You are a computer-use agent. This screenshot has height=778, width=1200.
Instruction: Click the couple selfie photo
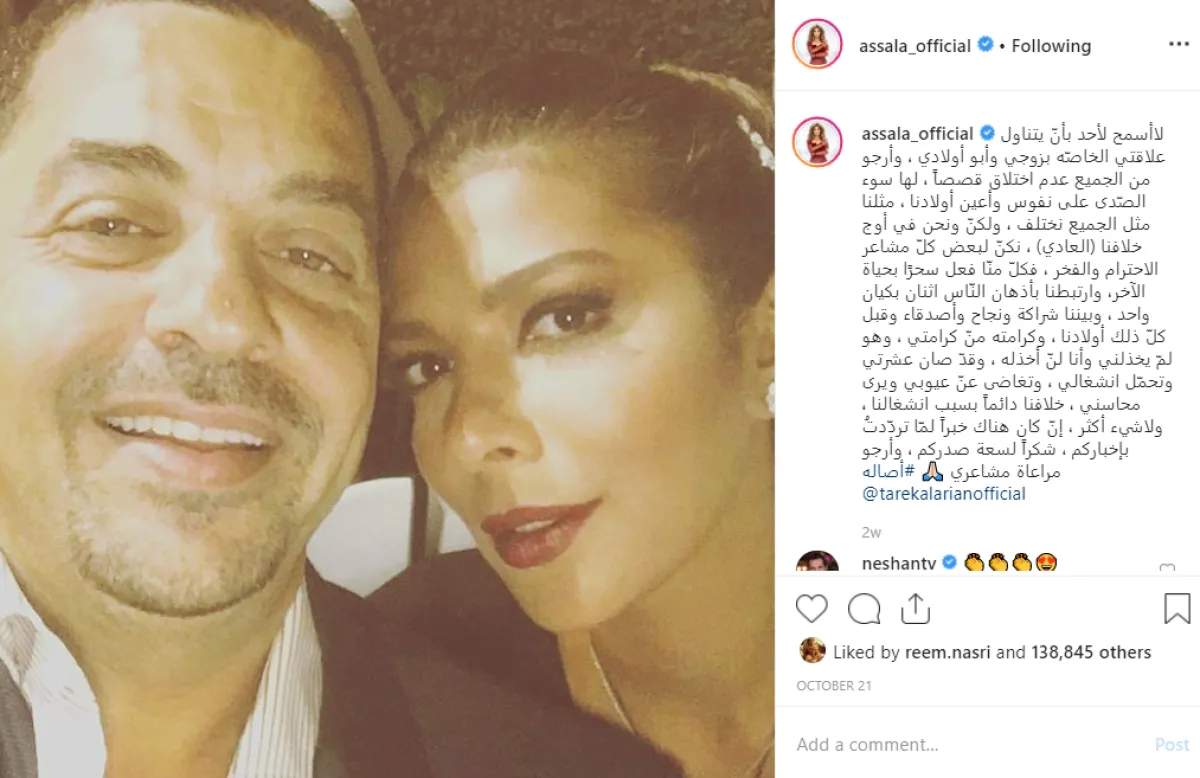387,389
